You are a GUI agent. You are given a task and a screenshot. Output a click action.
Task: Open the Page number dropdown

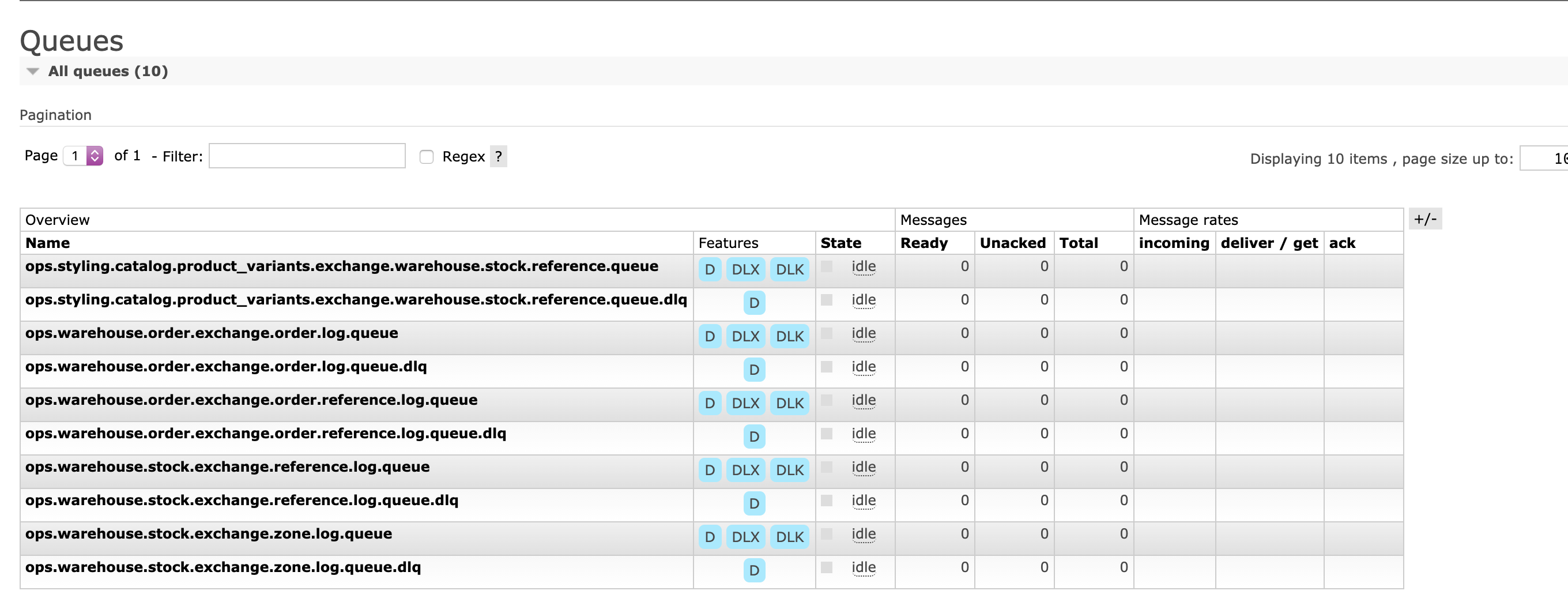click(83, 156)
